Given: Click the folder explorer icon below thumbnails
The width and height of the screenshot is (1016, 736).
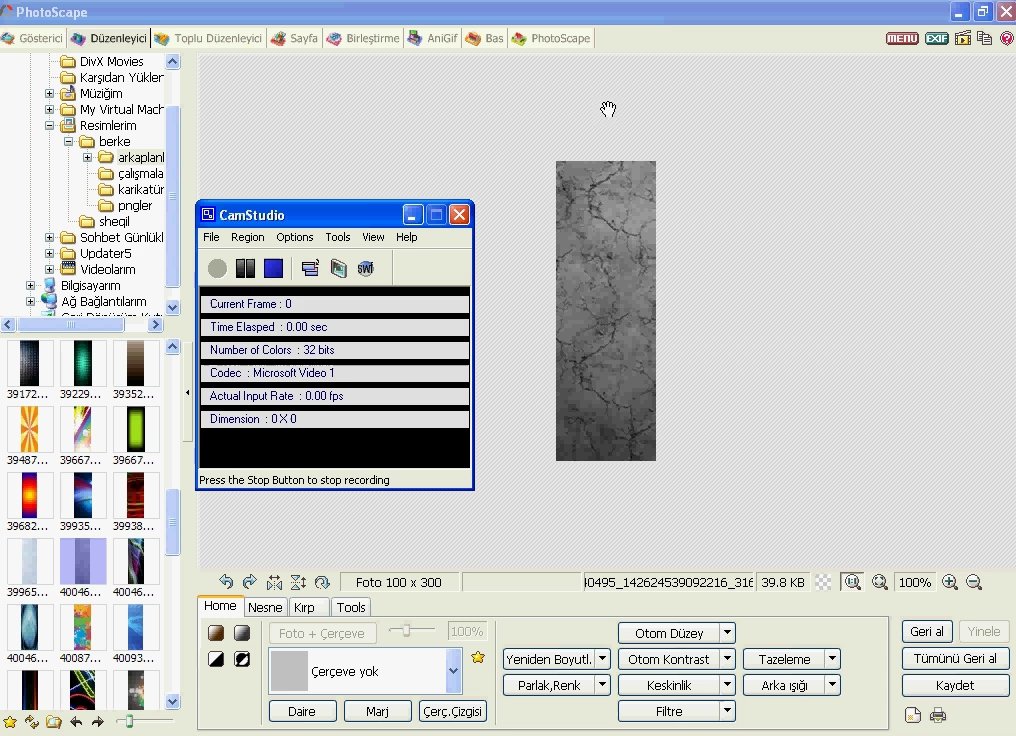Looking at the screenshot, I should click(x=54, y=721).
